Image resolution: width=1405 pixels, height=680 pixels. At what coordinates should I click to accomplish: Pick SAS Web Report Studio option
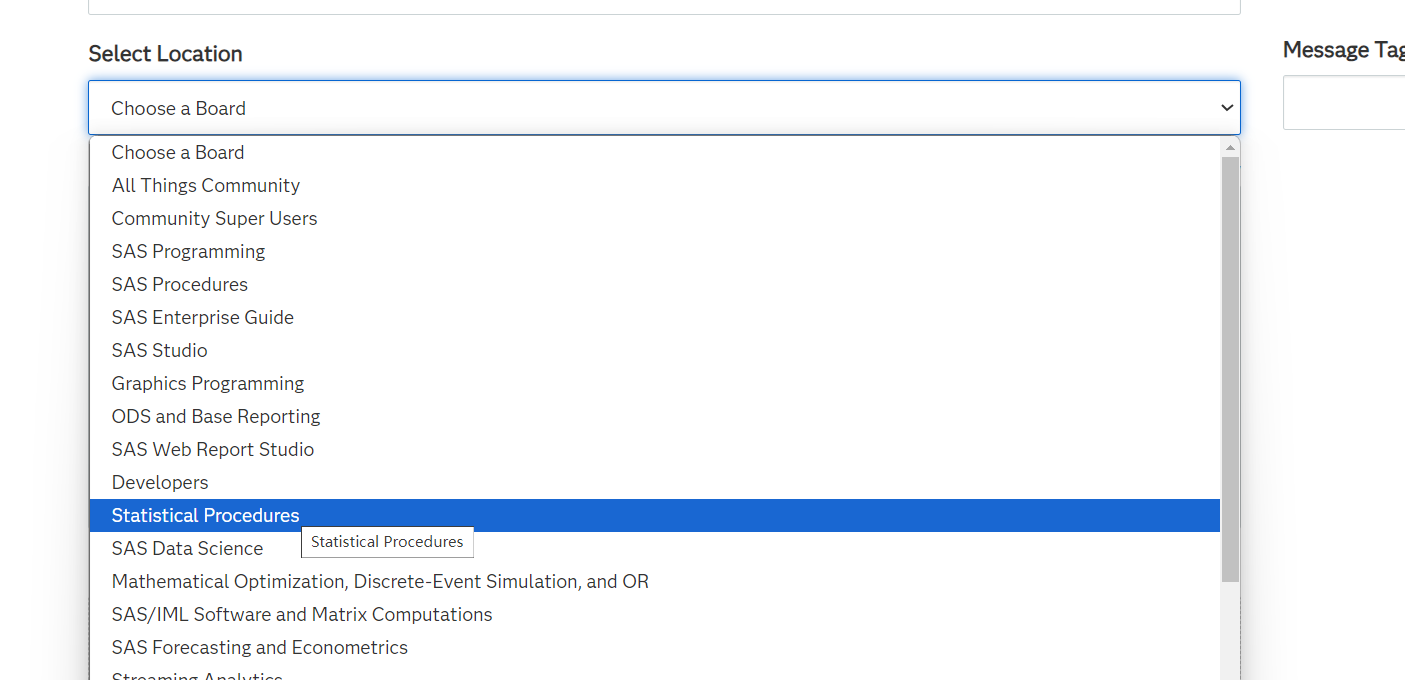[212, 449]
